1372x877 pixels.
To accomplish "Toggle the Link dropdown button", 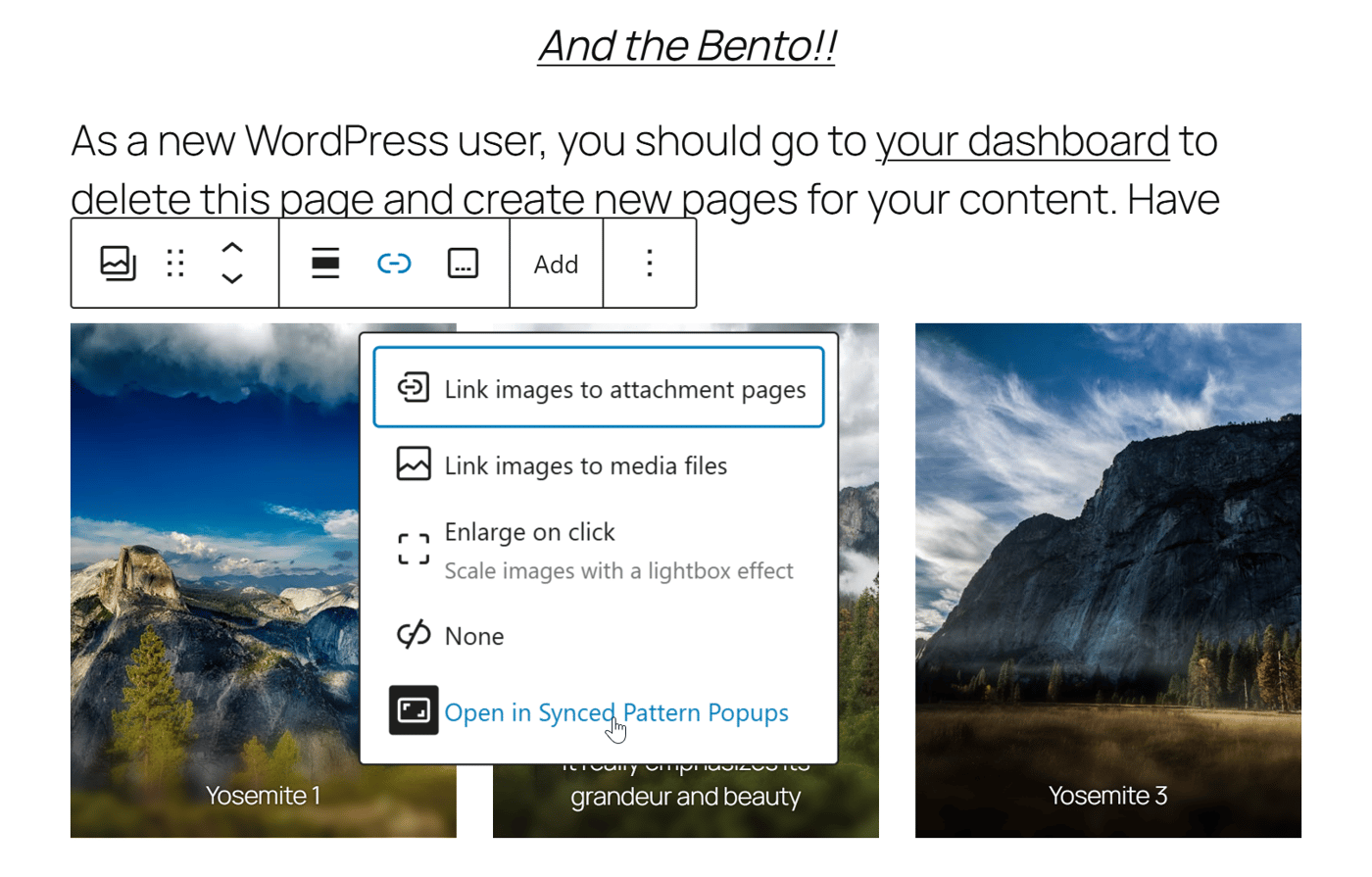I will click(394, 264).
